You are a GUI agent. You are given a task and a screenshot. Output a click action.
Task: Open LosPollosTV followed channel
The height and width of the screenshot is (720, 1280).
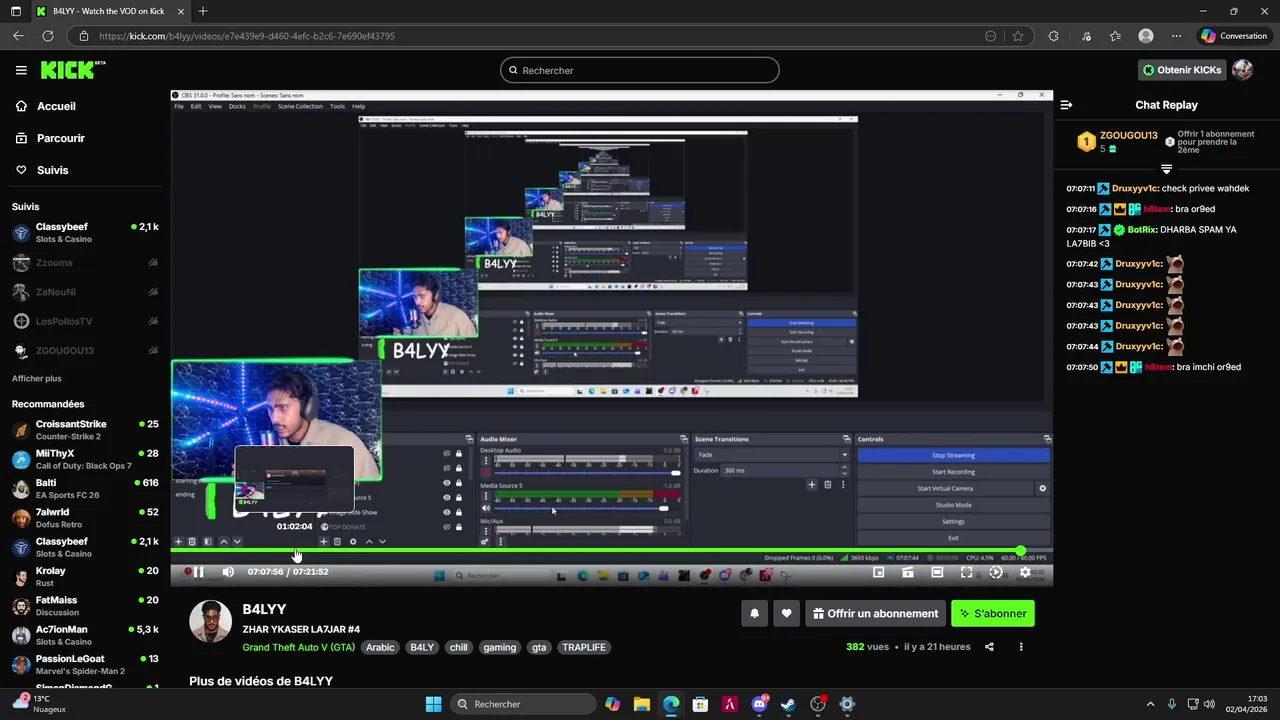[x=85, y=321]
